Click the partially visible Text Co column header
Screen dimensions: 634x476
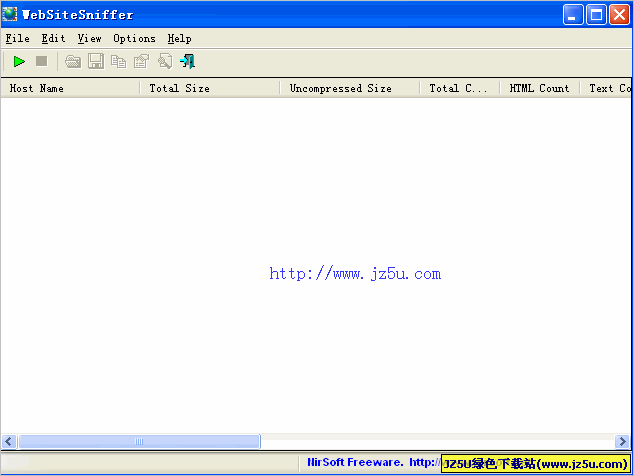click(606, 88)
